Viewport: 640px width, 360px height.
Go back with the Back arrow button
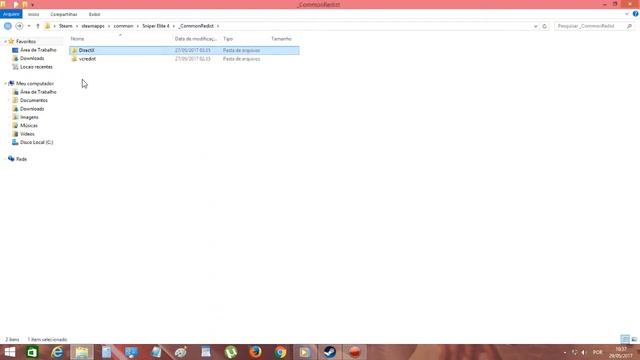tap(8, 26)
